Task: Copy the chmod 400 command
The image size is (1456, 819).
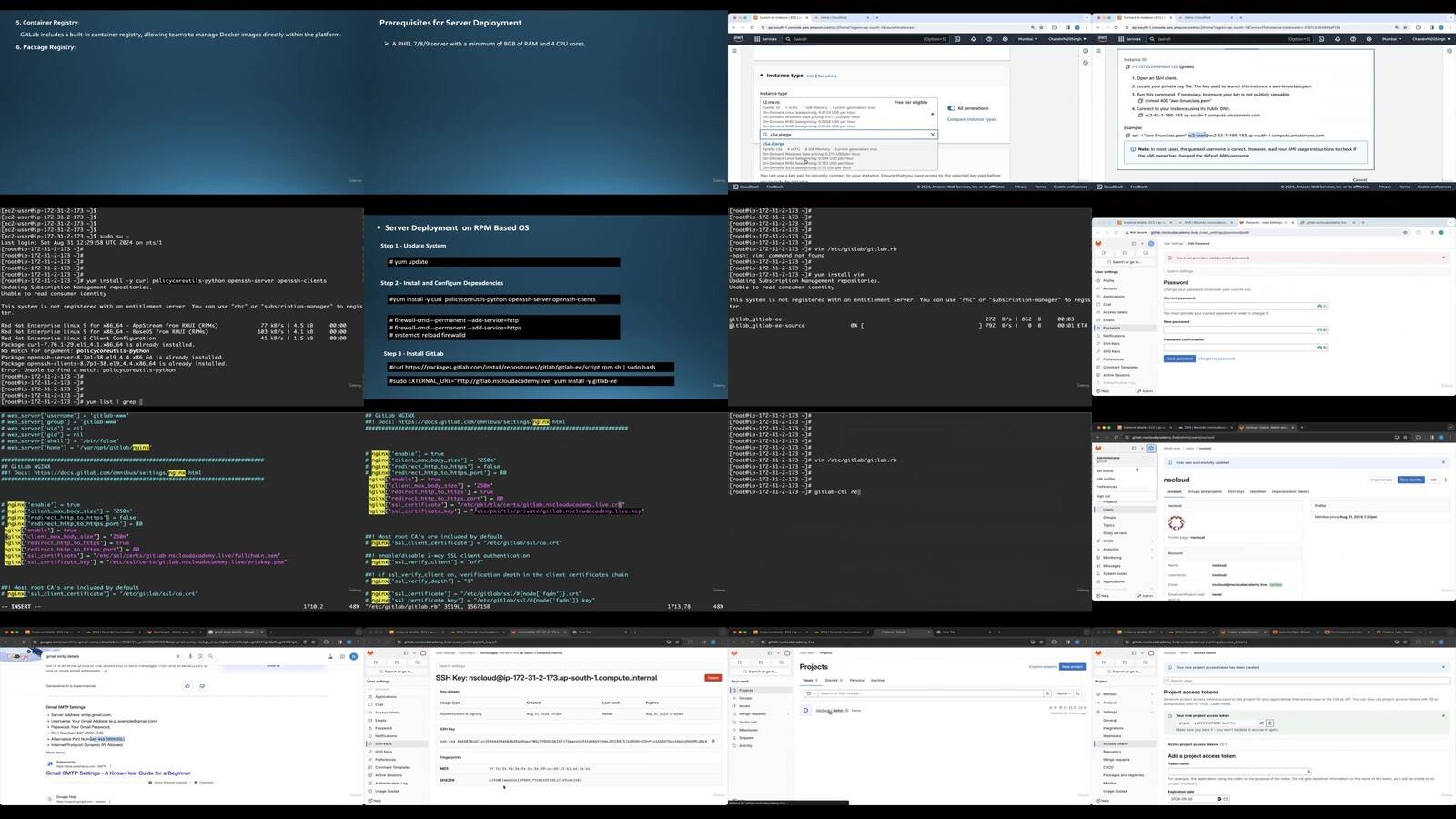Action: coord(1140,101)
